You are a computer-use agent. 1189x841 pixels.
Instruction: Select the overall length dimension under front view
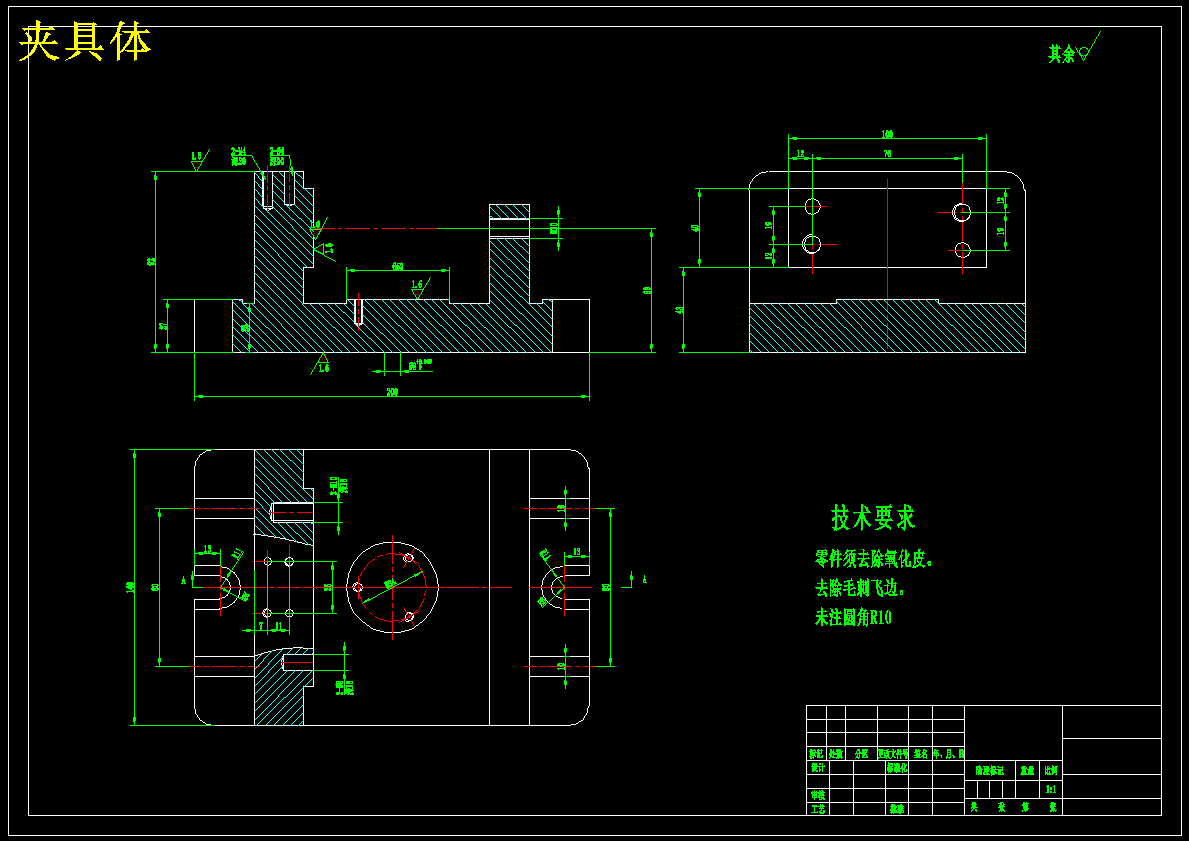(x=392, y=392)
